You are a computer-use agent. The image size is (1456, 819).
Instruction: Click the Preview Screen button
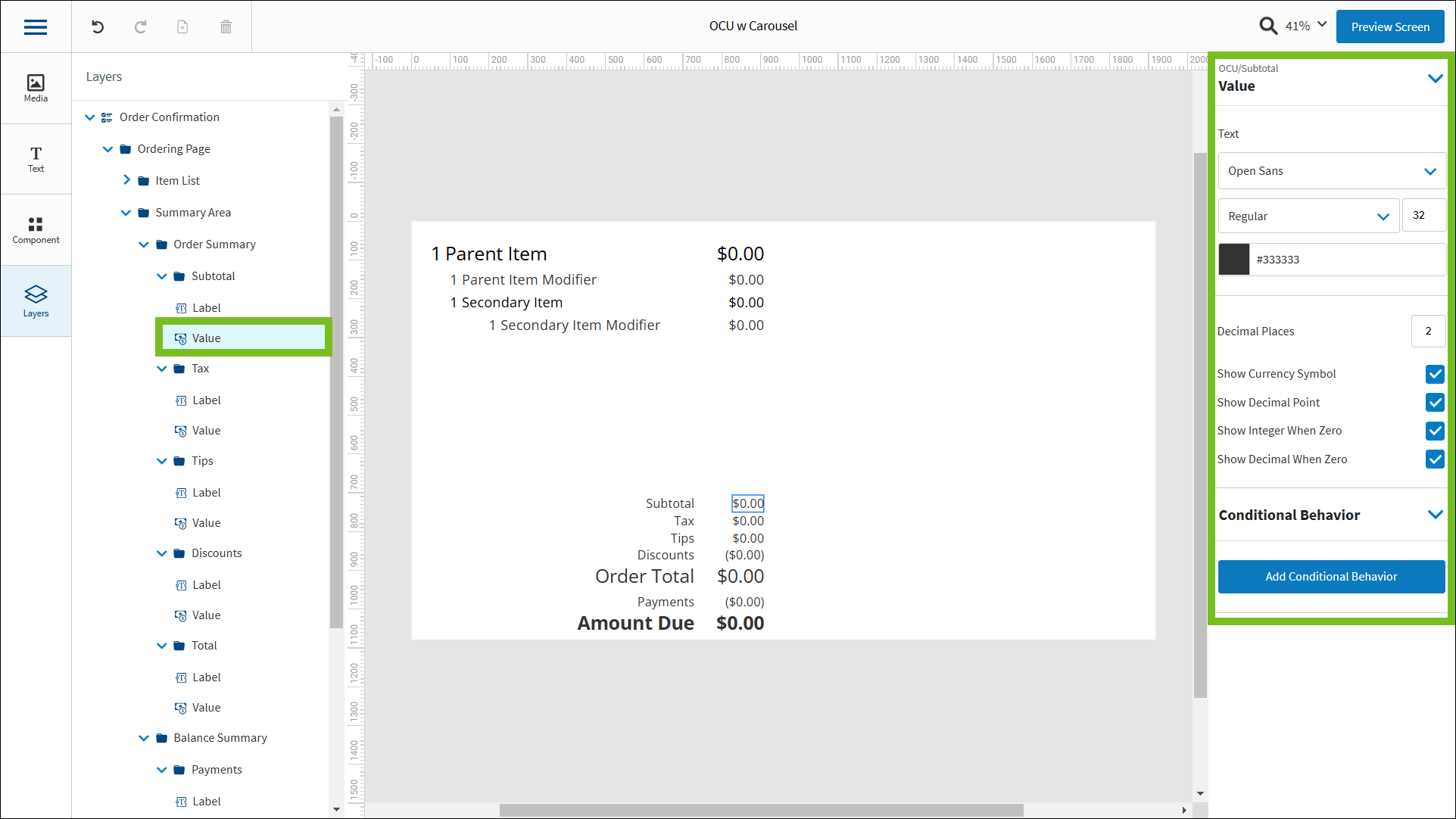(1389, 26)
